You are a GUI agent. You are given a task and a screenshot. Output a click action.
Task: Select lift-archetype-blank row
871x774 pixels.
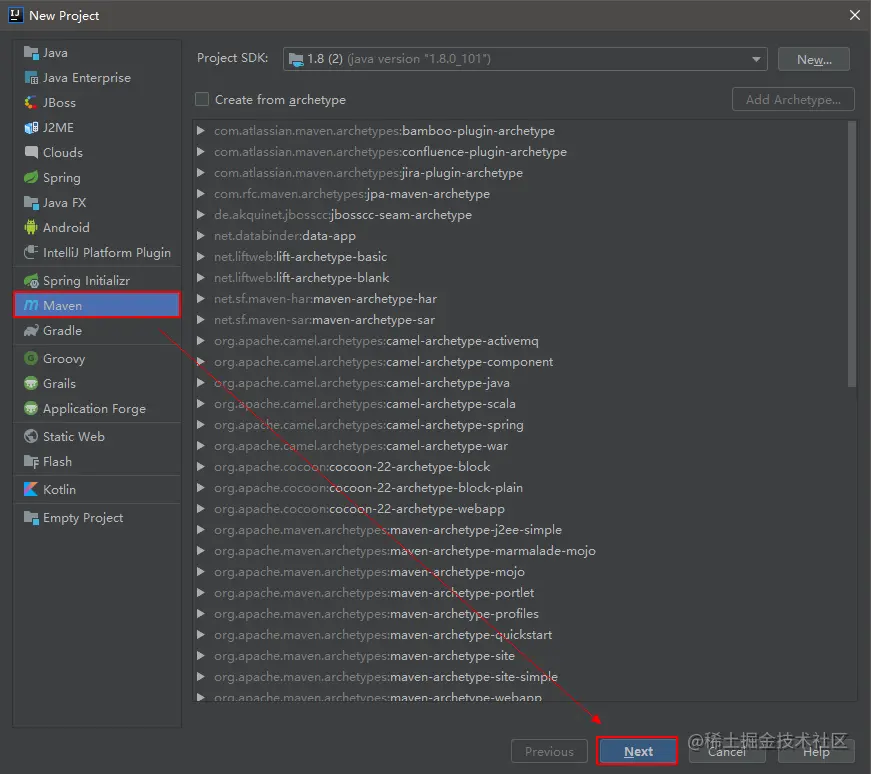(x=521, y=278)
